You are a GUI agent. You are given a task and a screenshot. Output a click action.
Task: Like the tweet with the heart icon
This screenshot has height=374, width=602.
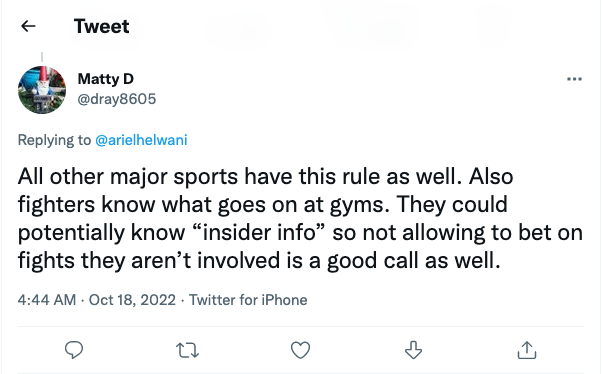(300, 350)
